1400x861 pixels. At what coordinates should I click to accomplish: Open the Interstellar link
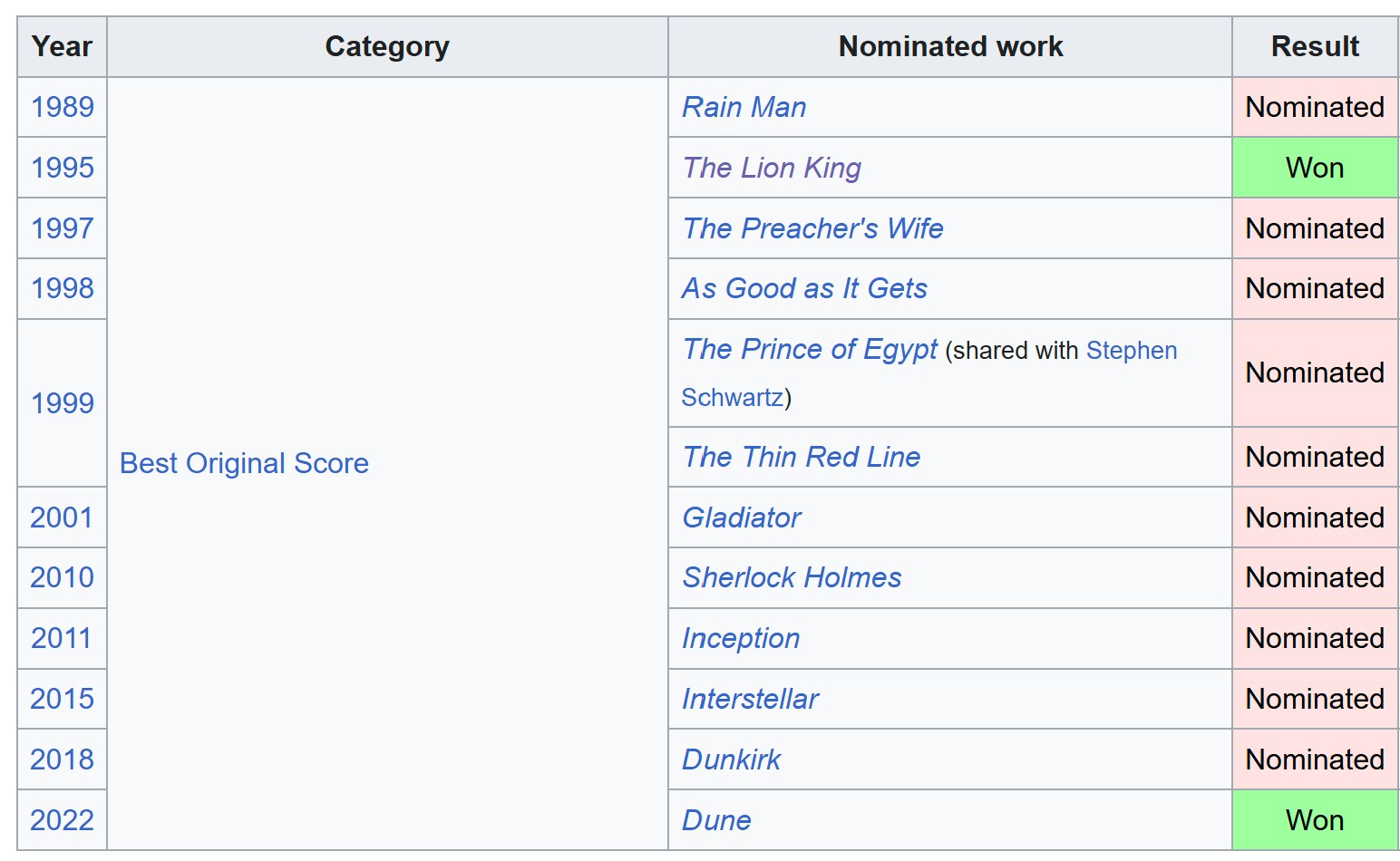point(750,699)
